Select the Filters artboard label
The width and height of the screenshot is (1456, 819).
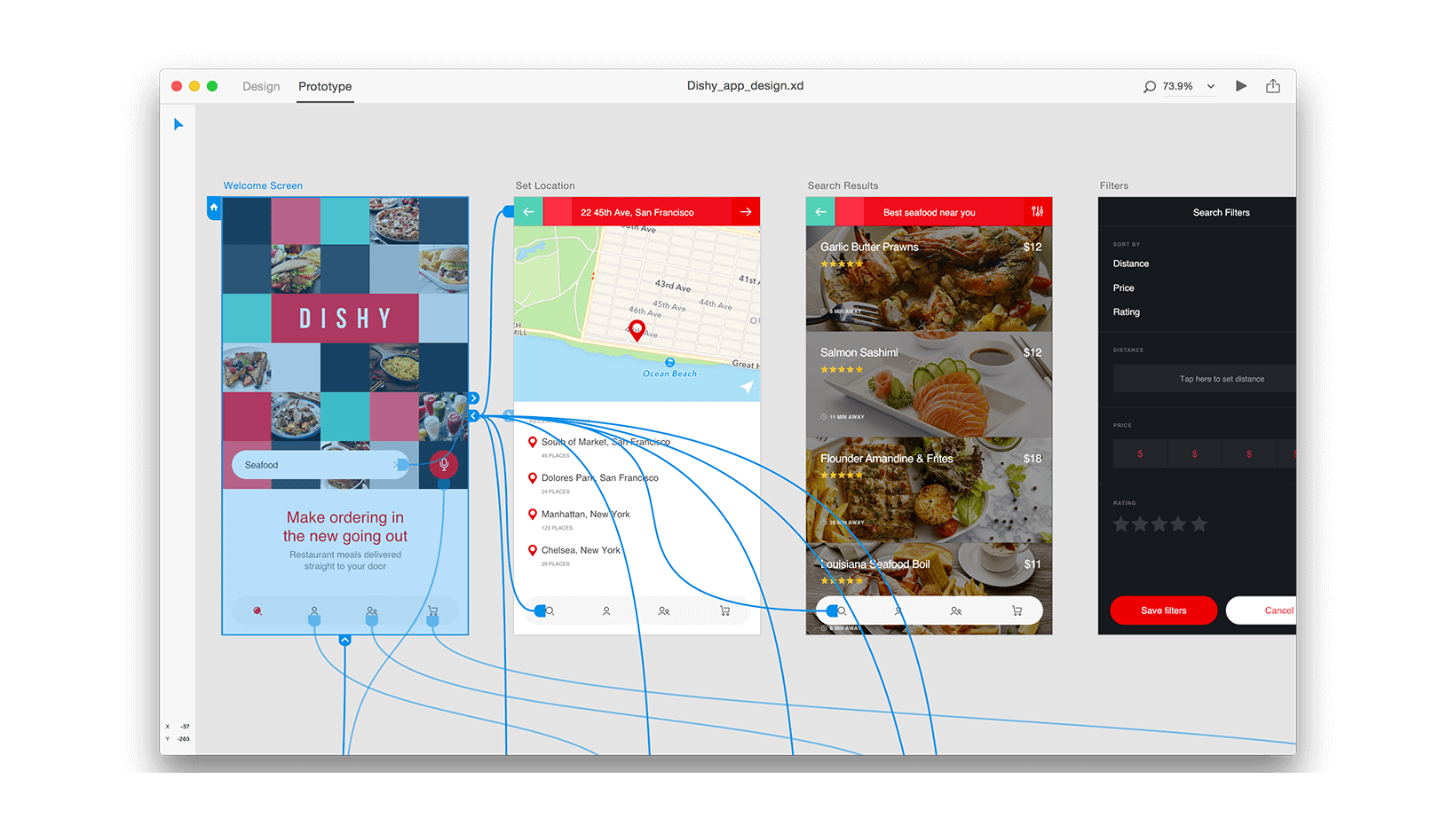[x=1114, y=185]
